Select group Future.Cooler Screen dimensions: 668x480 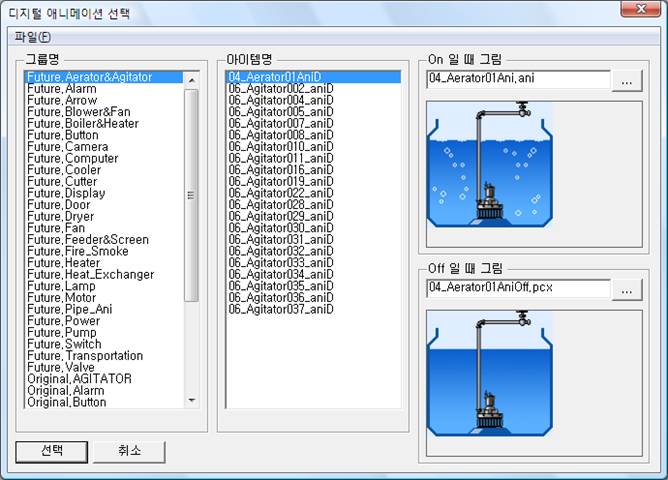(104, 170)
